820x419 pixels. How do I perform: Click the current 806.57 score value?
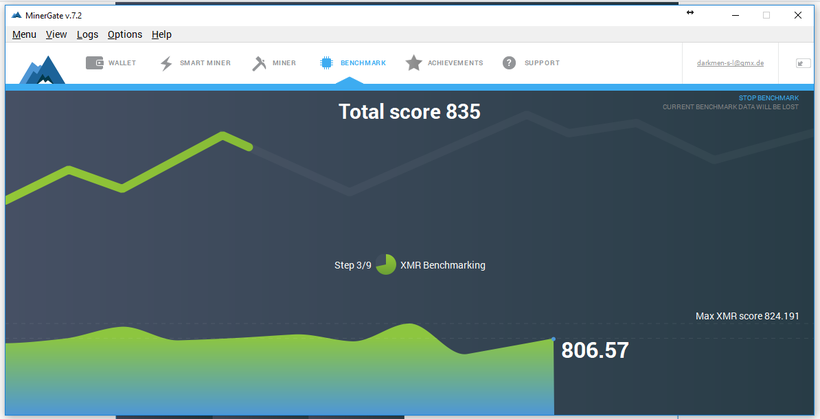pyautogui.click(x=595, y=350)
